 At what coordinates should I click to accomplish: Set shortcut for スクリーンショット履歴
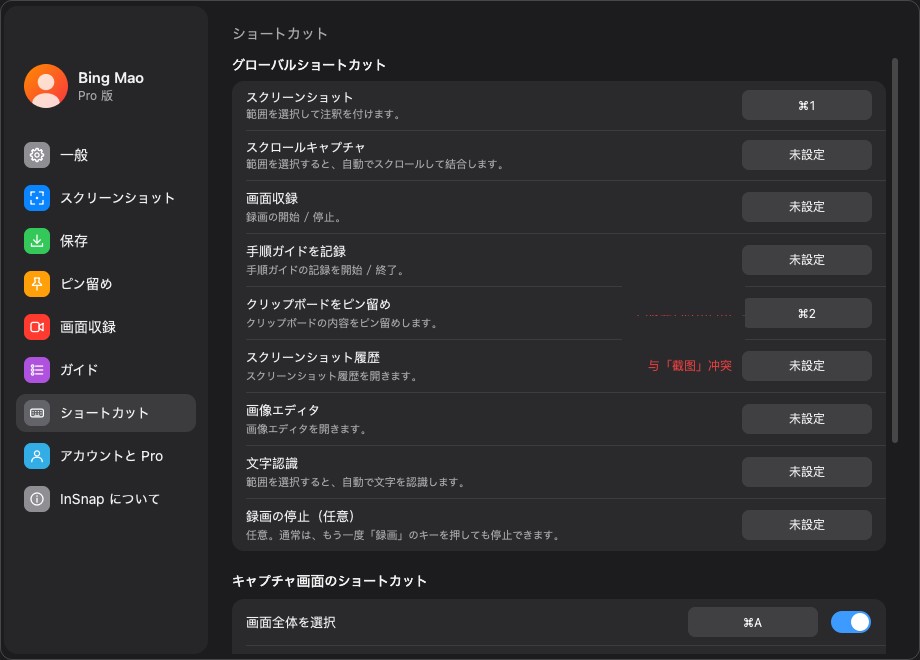[x=807, y=366]
